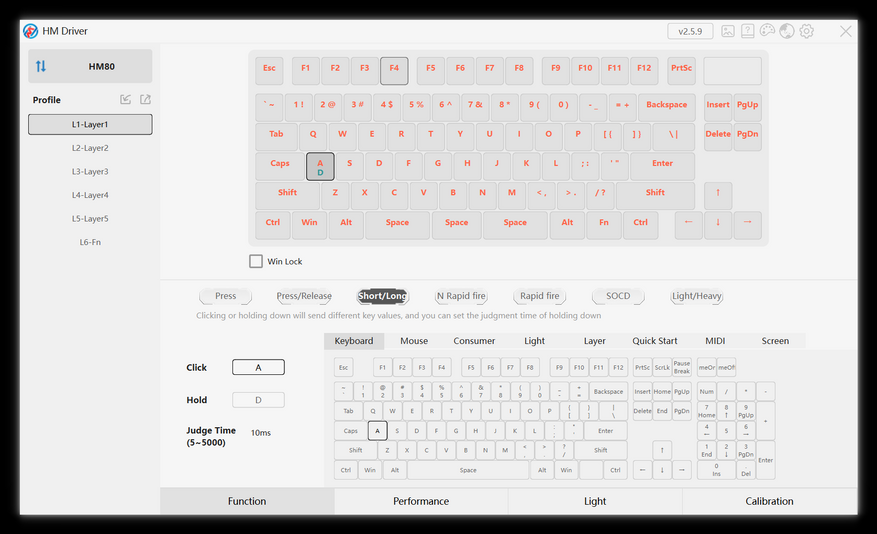Switch to the Mouse tab

(x=414, y=341)
